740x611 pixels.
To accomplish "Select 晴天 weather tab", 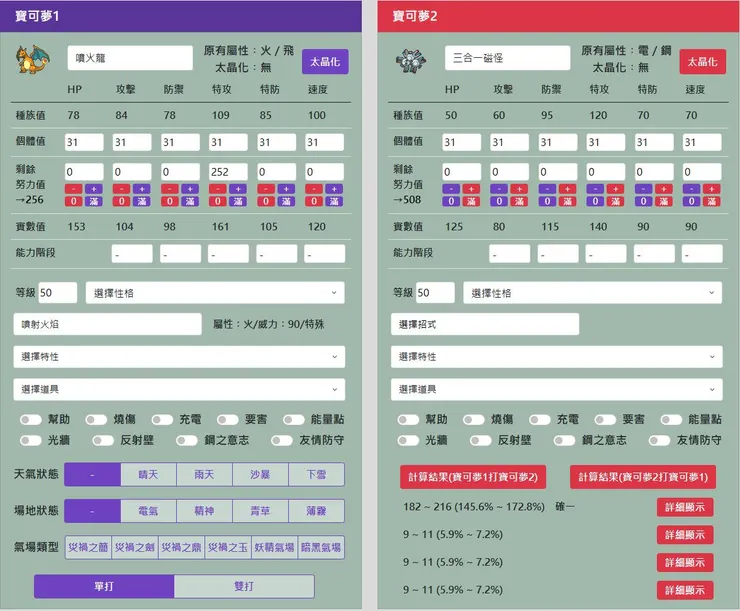I will pos(149,475).
